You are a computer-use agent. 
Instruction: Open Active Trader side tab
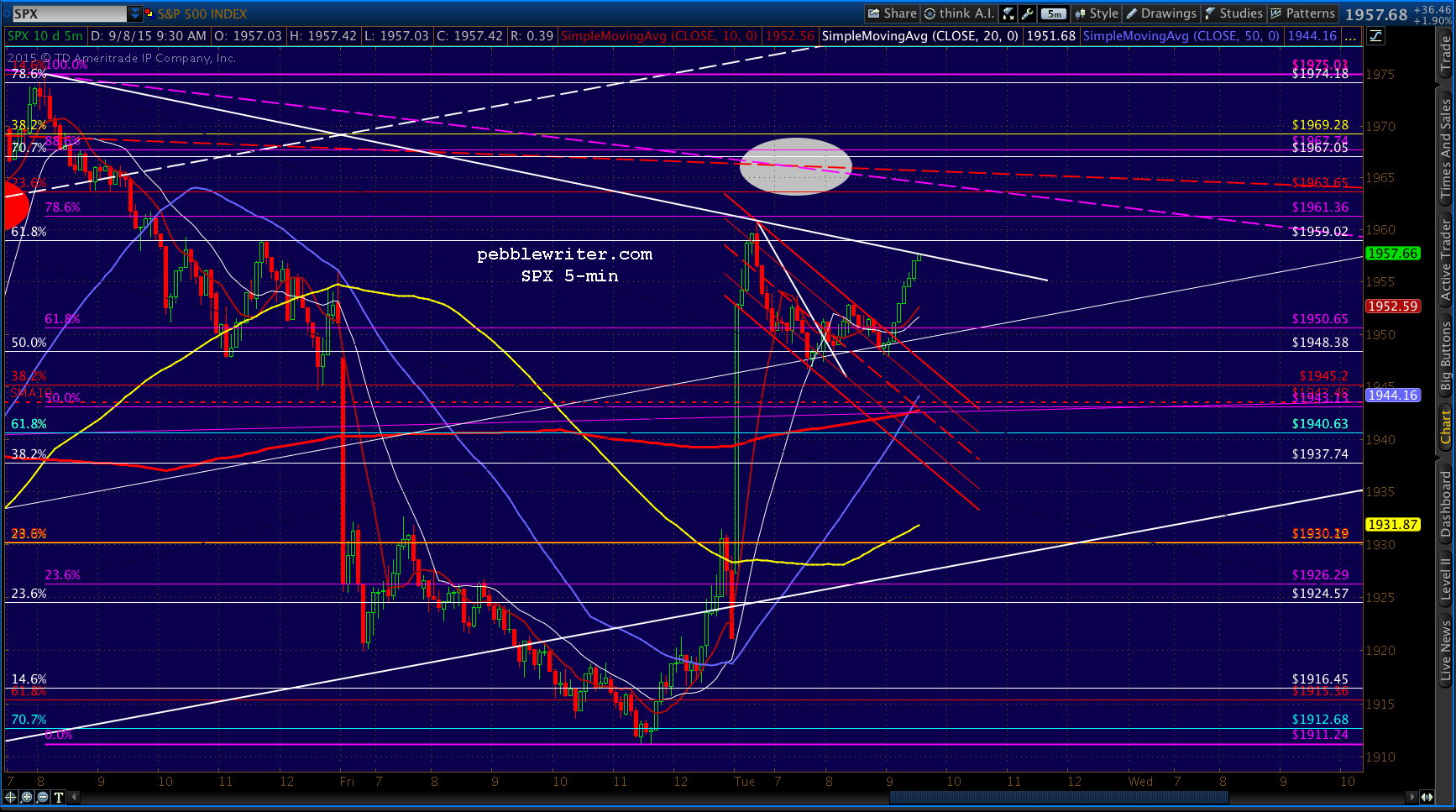(1446, 260)
